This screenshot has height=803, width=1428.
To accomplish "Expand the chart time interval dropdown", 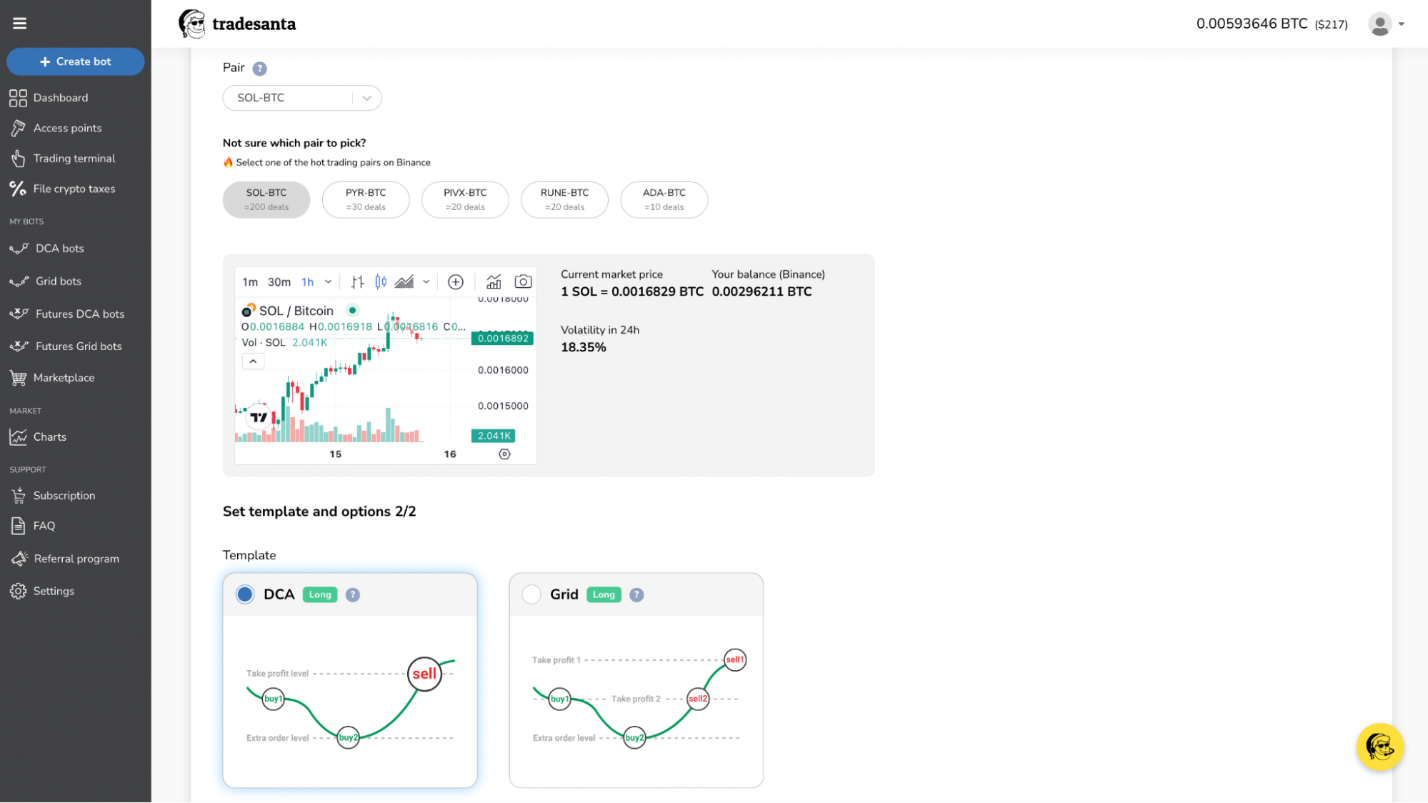I will click(329, 282).
